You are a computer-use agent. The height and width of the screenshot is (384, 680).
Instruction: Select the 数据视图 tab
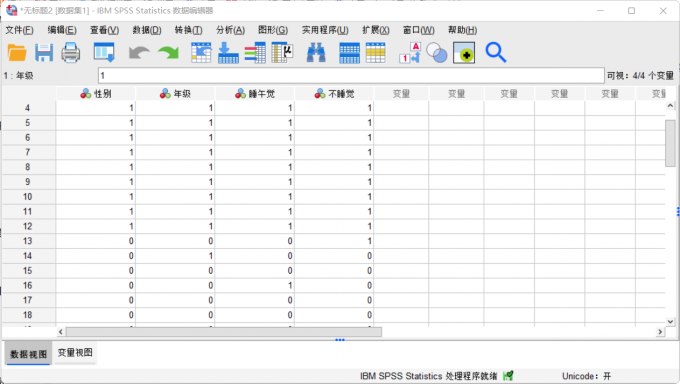click(x=28, y=354)
